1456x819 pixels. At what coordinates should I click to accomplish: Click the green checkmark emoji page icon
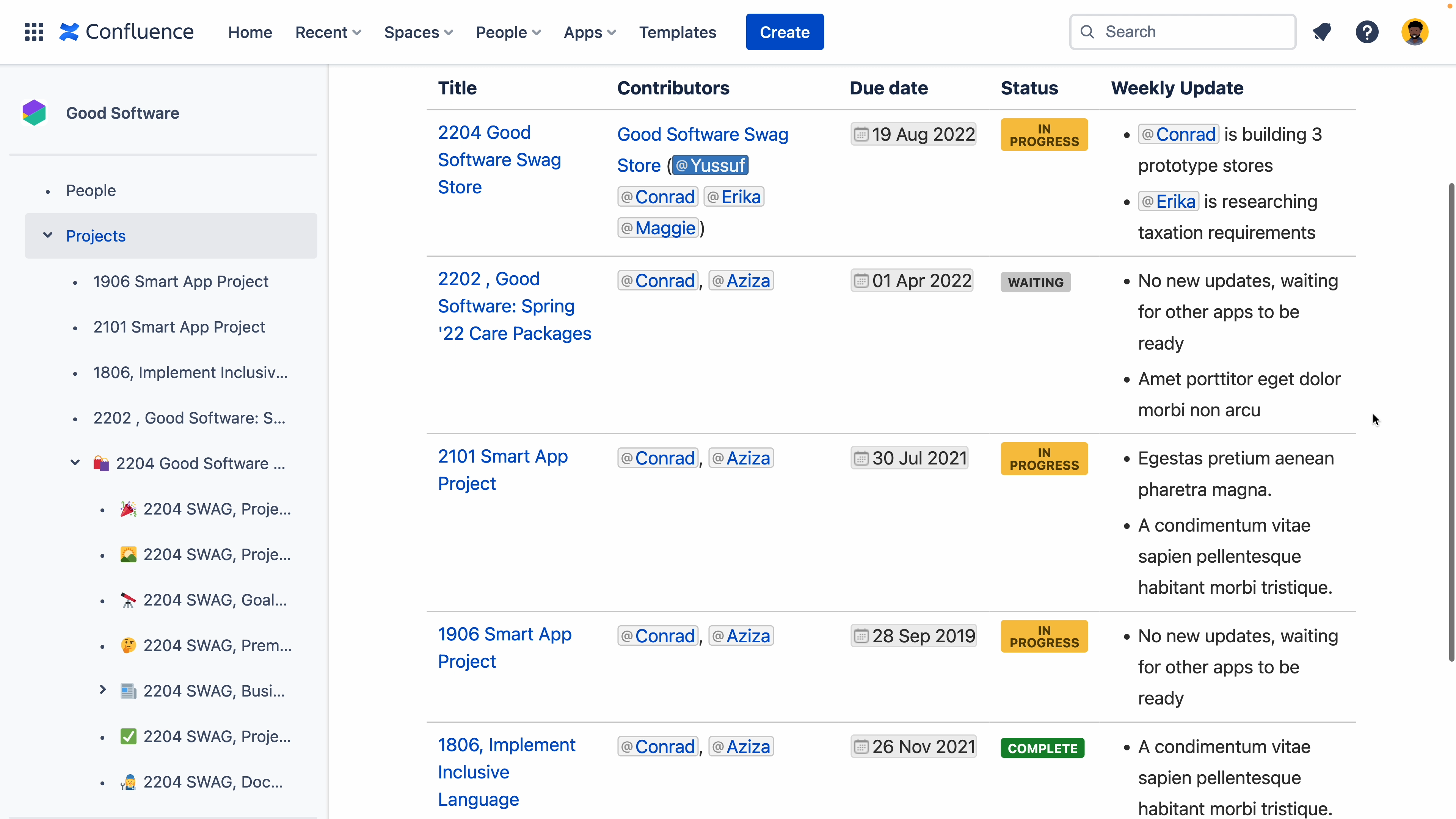128,736
